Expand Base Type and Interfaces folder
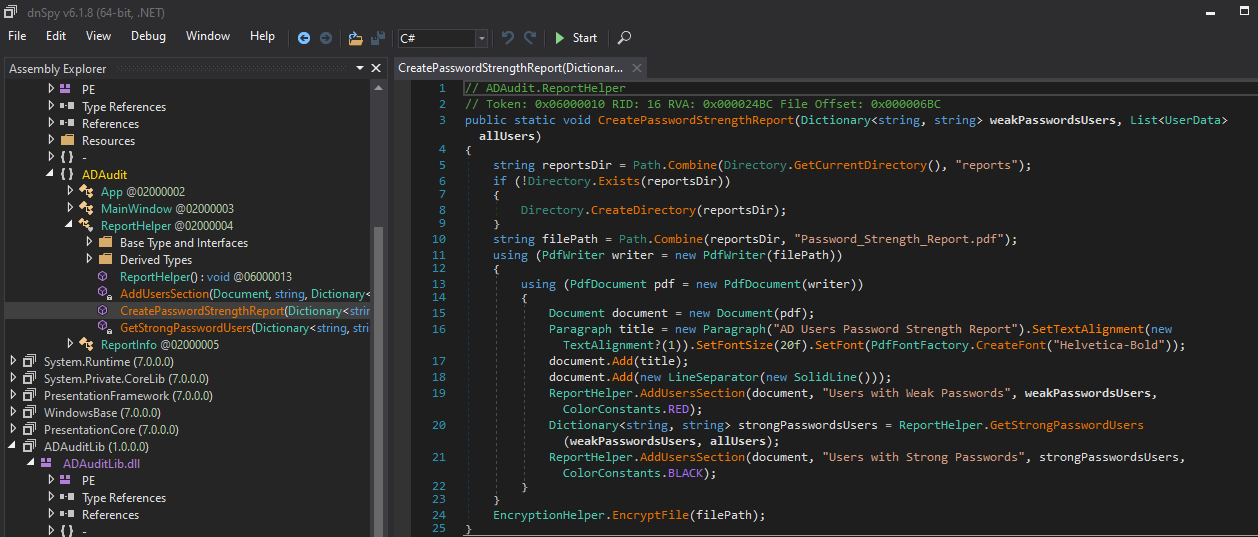The width and height of the screenshot is (1258, 537). [90, 242]
